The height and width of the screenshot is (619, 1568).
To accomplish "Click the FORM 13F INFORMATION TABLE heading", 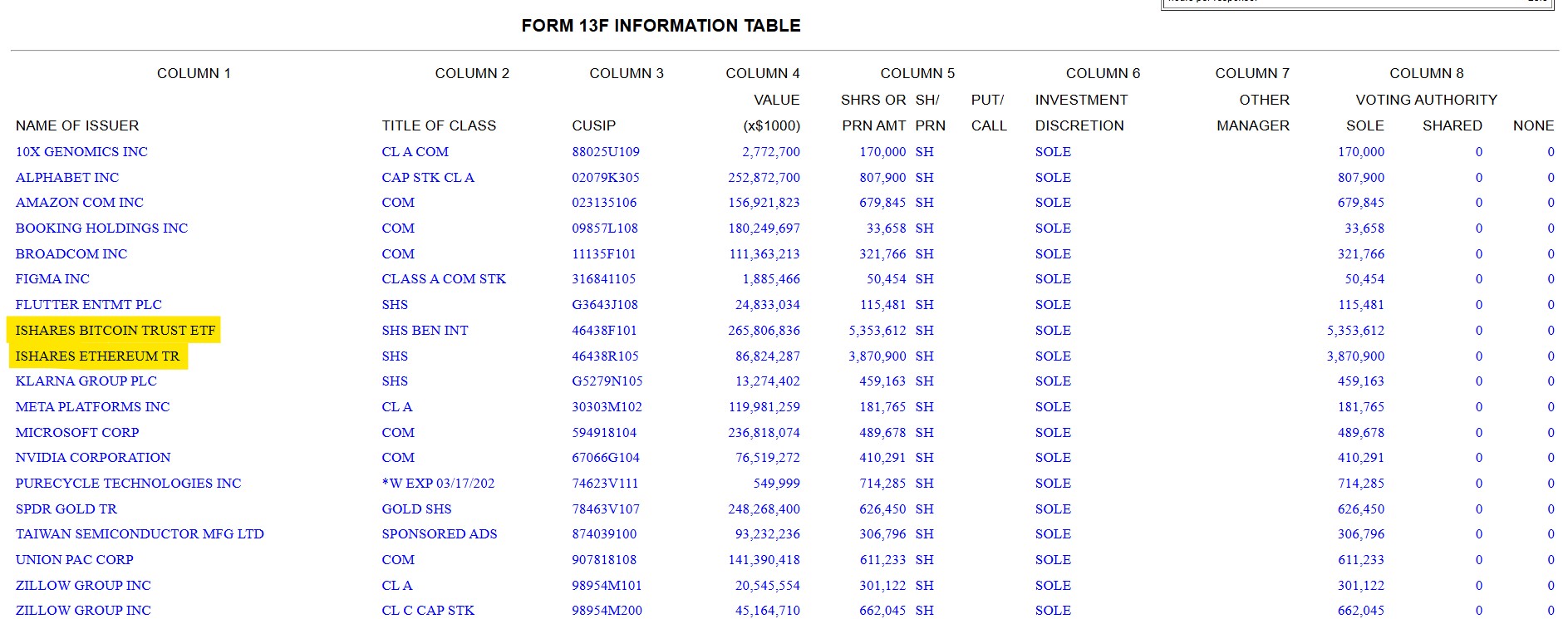I will 661,26.
